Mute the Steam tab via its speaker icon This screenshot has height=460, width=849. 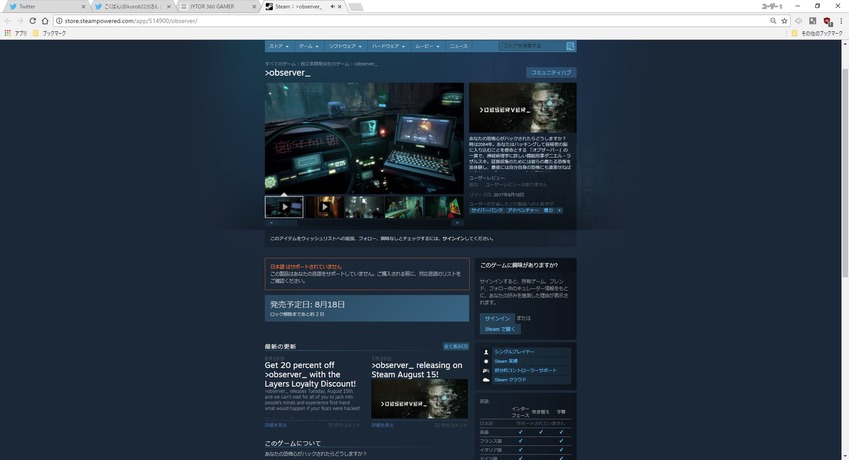[x=332, y=6]
